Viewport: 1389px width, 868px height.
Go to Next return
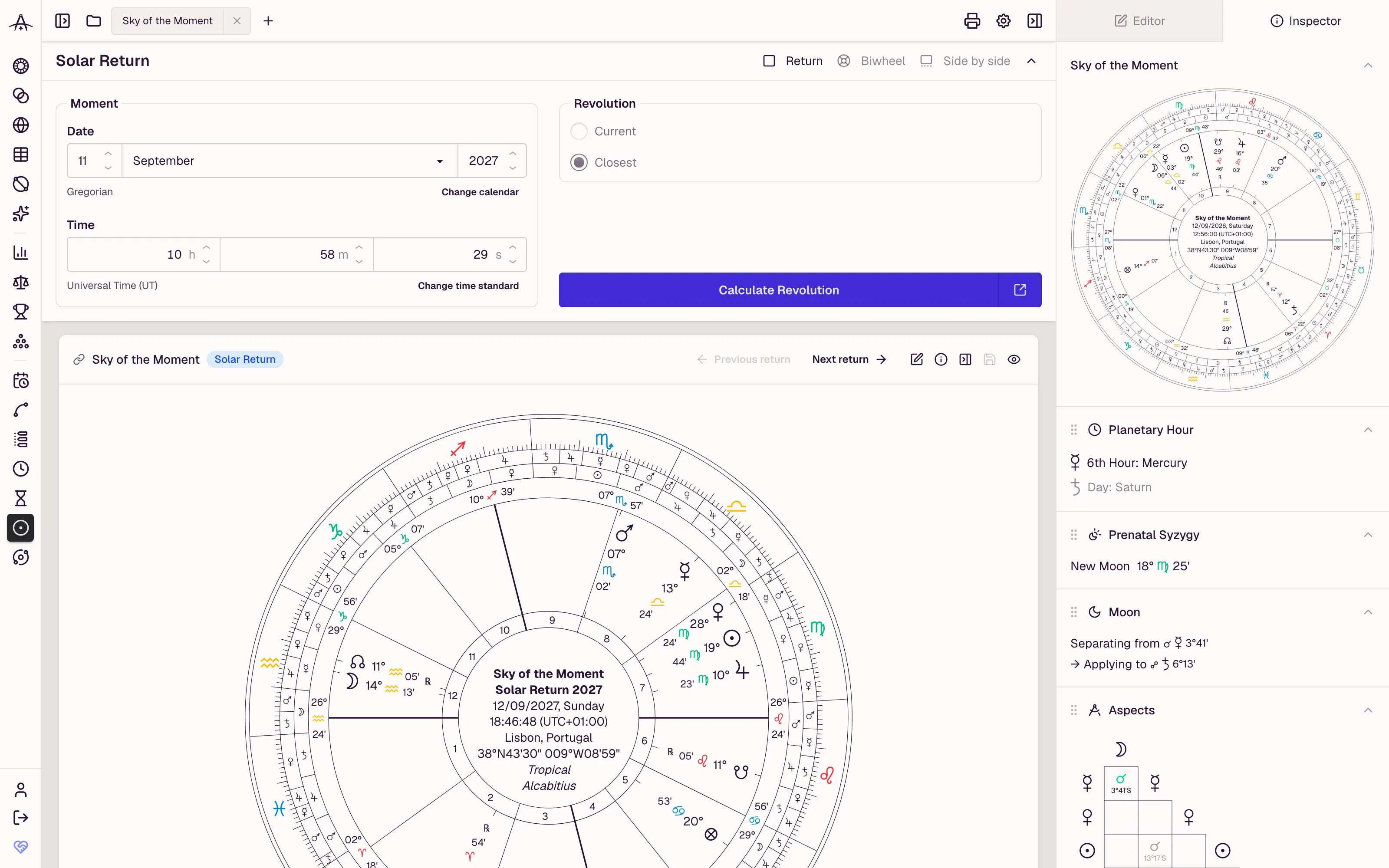(x=849, y=359)
